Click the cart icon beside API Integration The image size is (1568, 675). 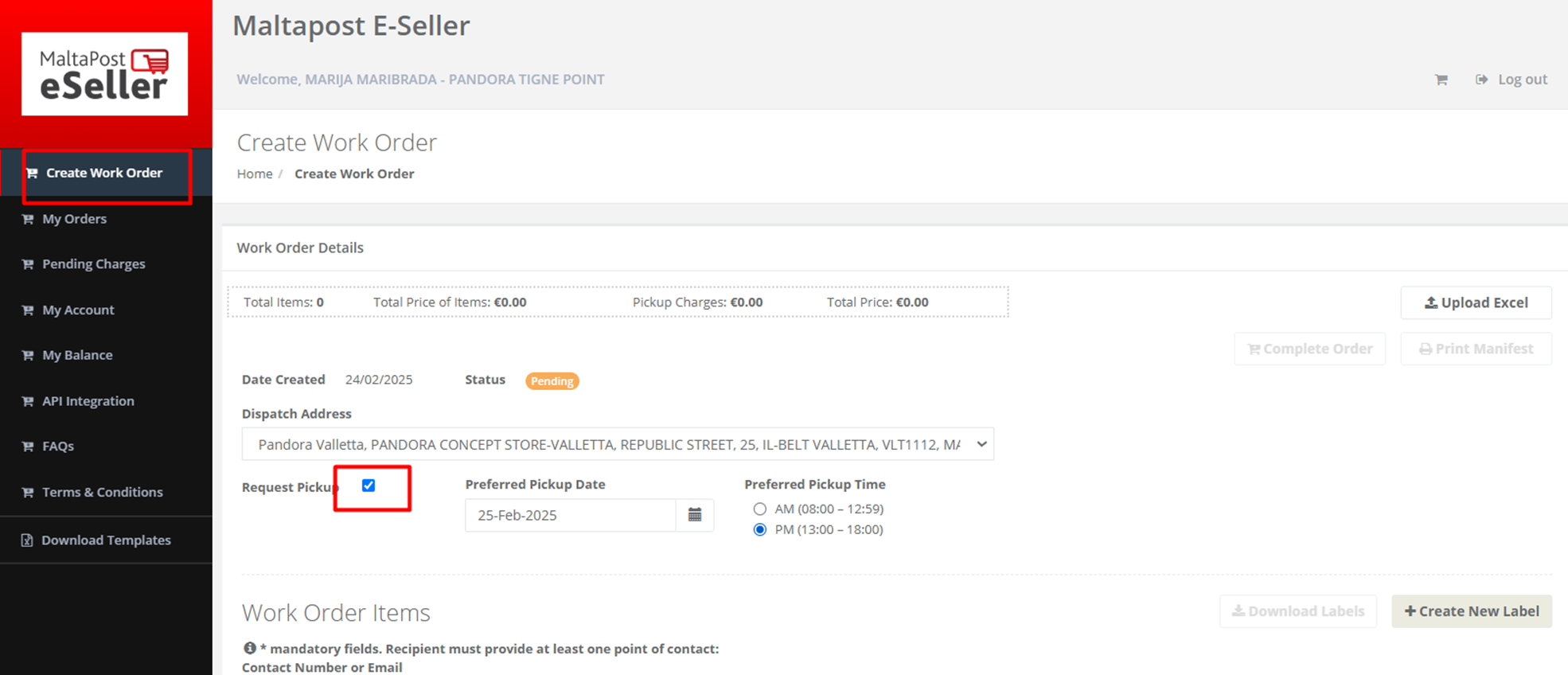click(28, 401)
